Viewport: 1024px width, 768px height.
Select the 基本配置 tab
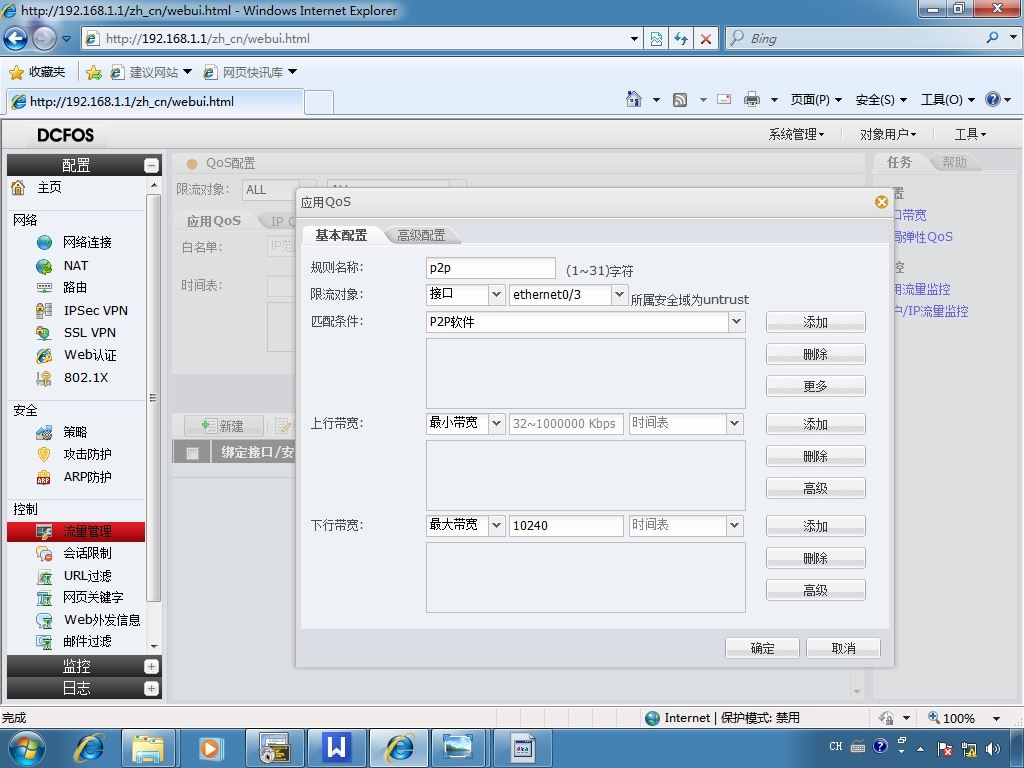pyautogui.click(x=341, y=235)
